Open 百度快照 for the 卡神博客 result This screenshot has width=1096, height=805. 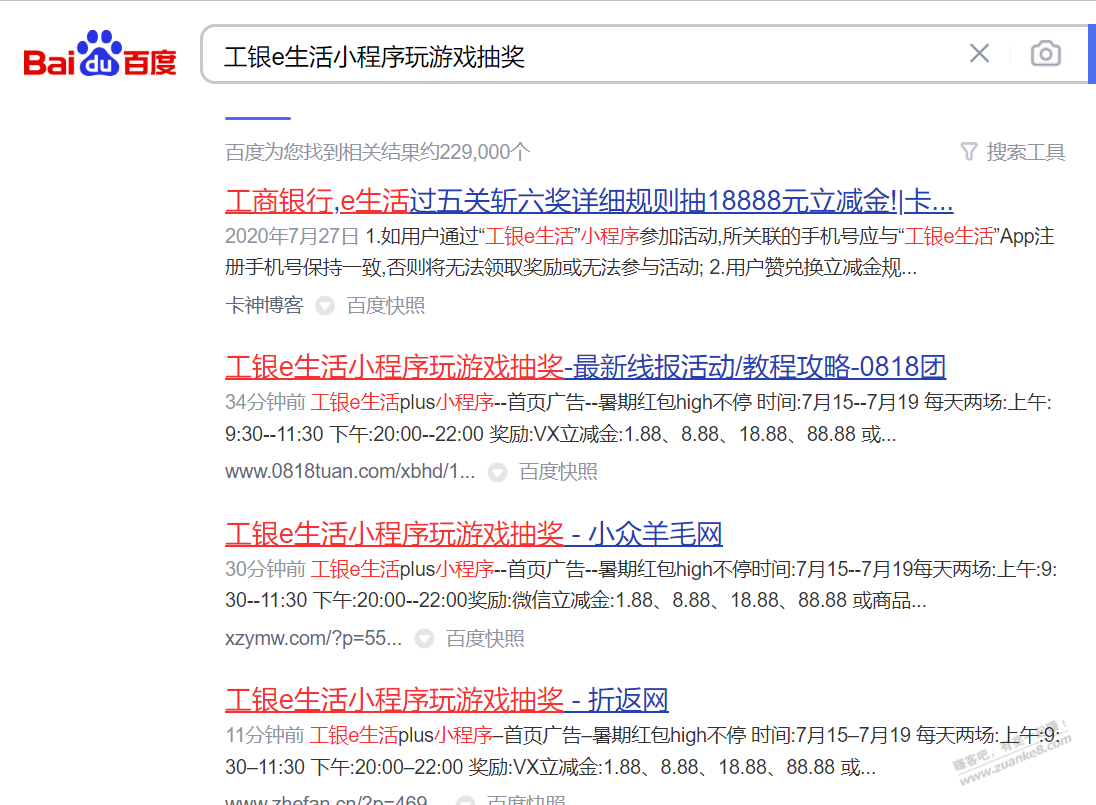tap(386, 305)
